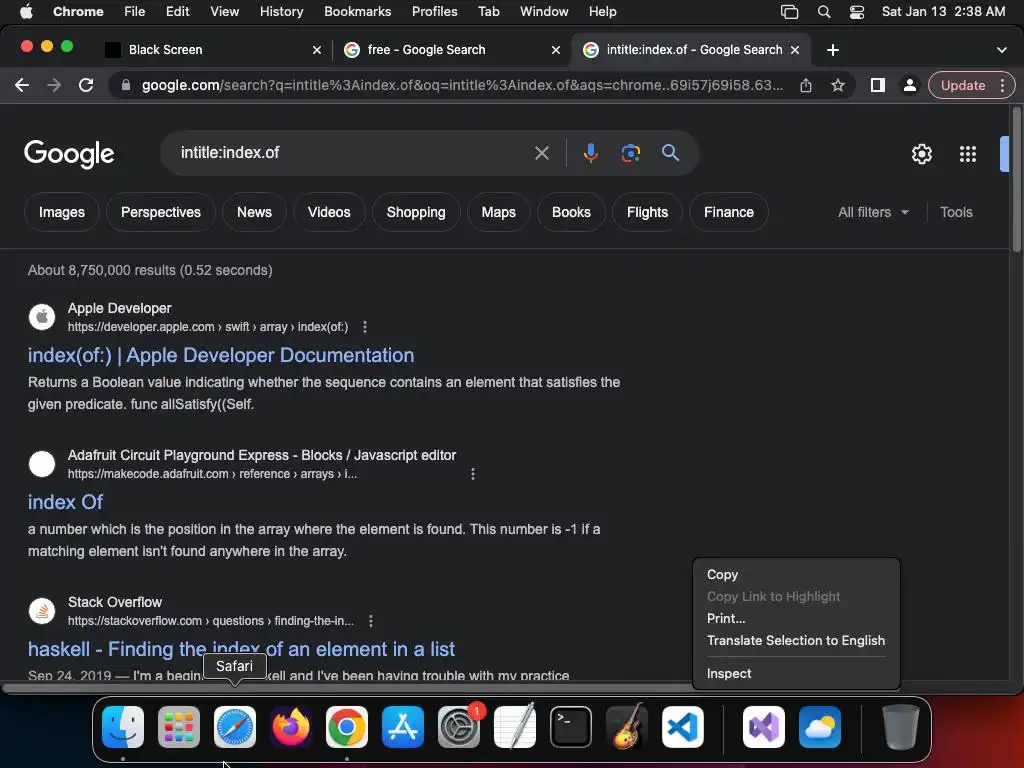Viewport: 1024px width, 768px height.
Task: Open the Profiles menu
Action: click(x=434, y=12)
